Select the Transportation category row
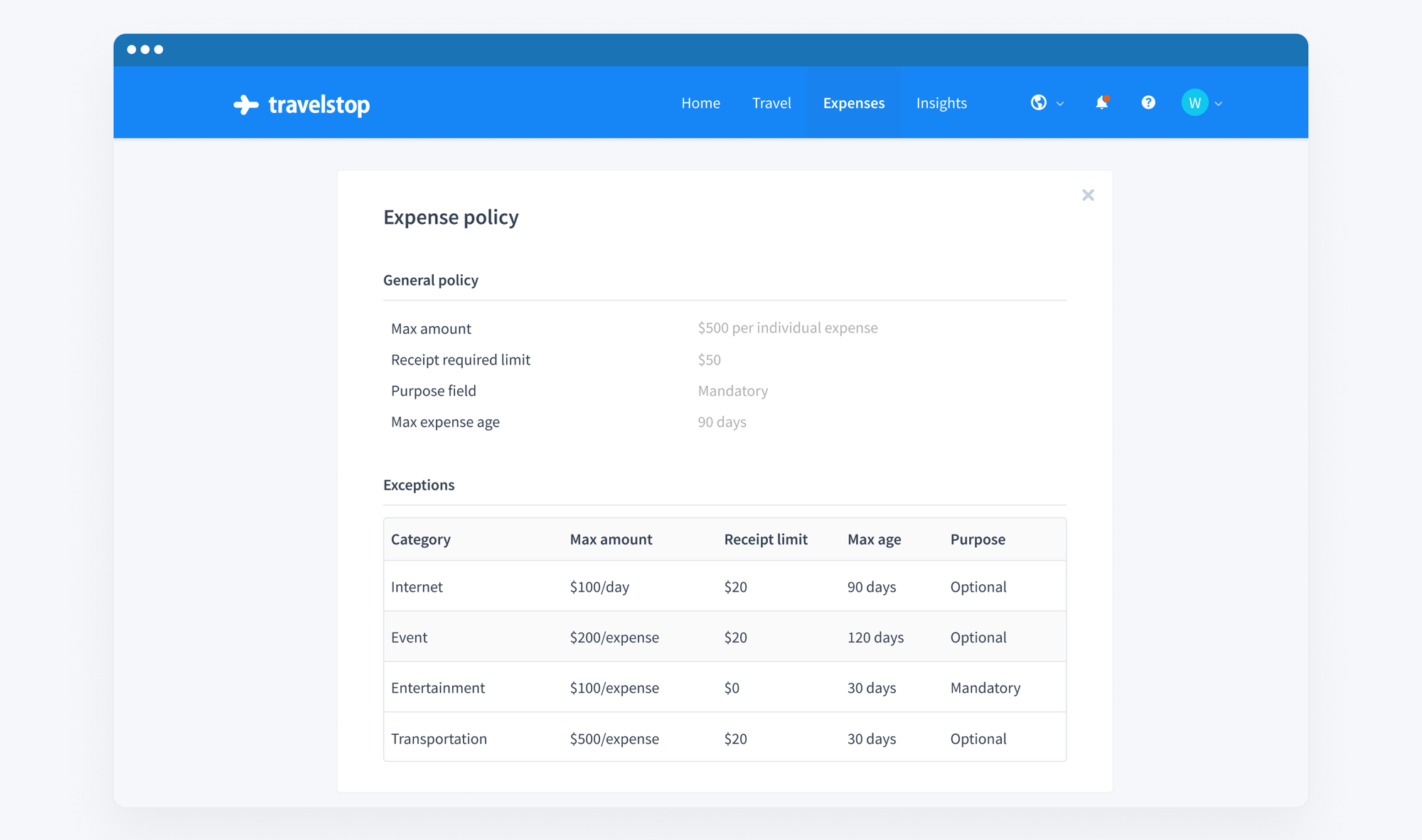This screenshot has height=840, width=1422. tap(725, 737)
